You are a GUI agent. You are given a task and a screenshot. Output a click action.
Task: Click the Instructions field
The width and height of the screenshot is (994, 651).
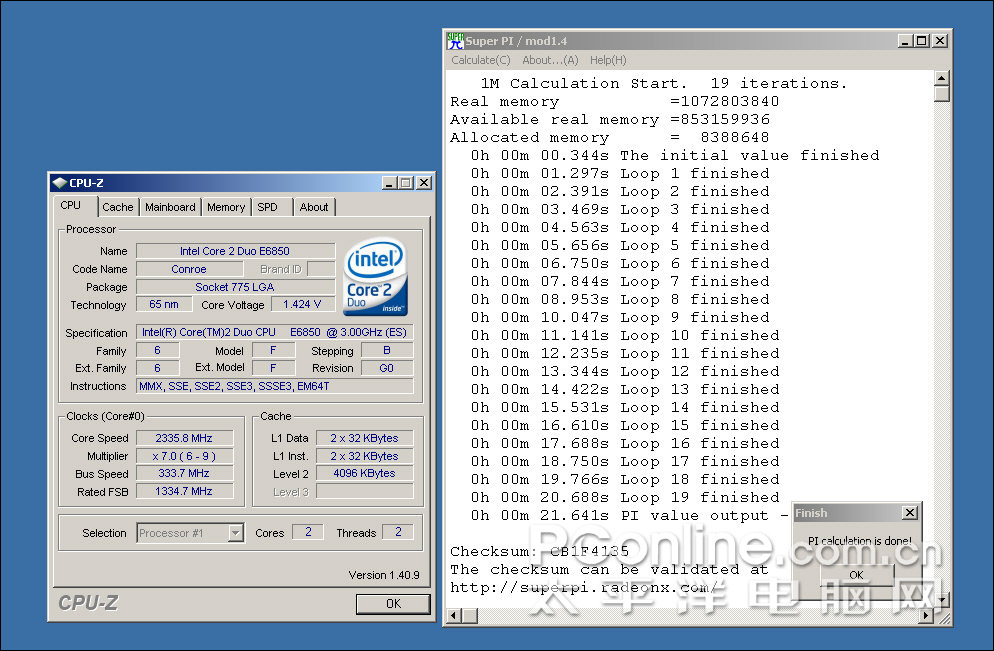coord(274,386)
